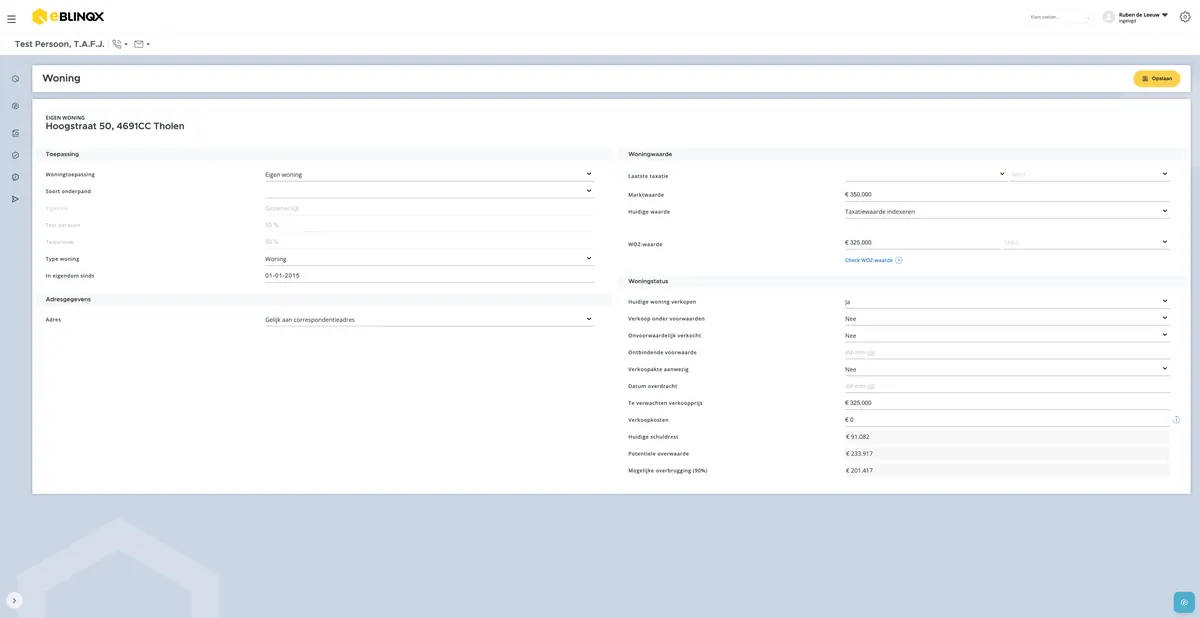Open the Onvoorwaardelijk verkocht dropdown
The image size is (1200, 618).
tap(1007, 335)
